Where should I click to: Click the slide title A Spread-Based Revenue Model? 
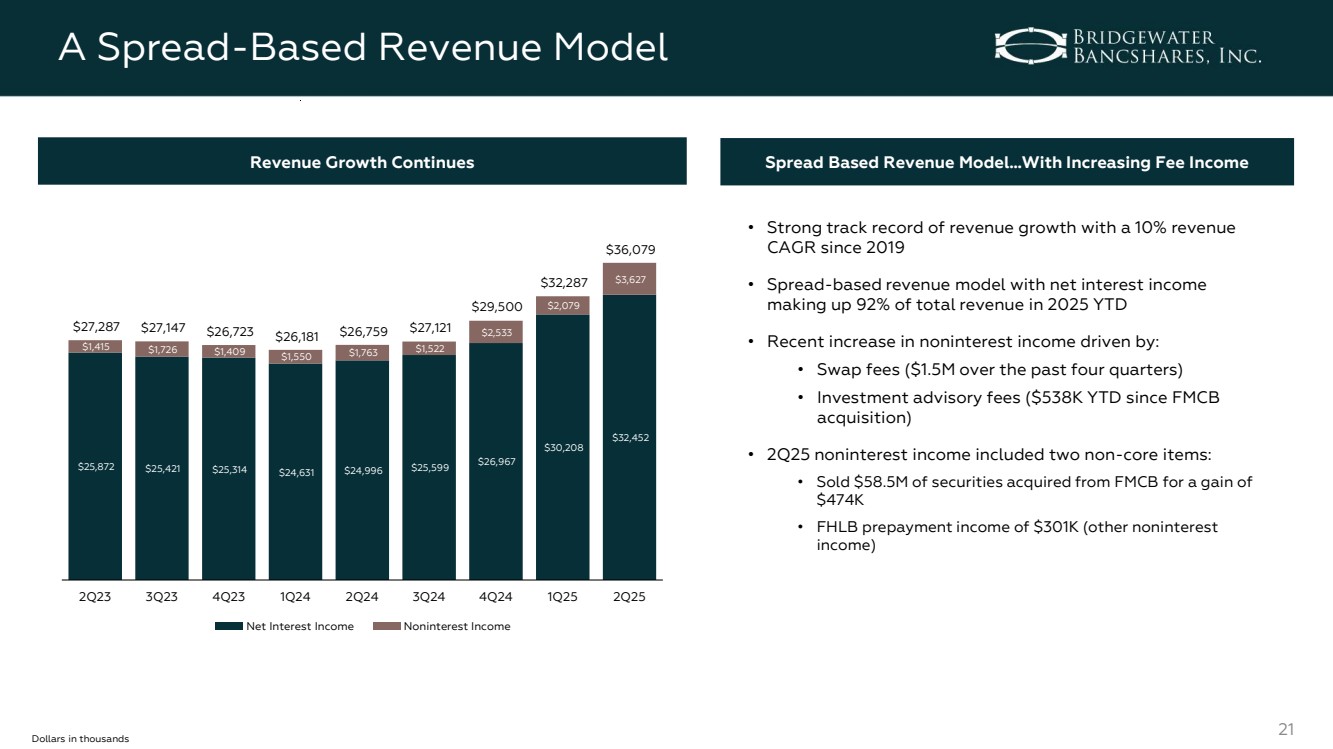362,47
